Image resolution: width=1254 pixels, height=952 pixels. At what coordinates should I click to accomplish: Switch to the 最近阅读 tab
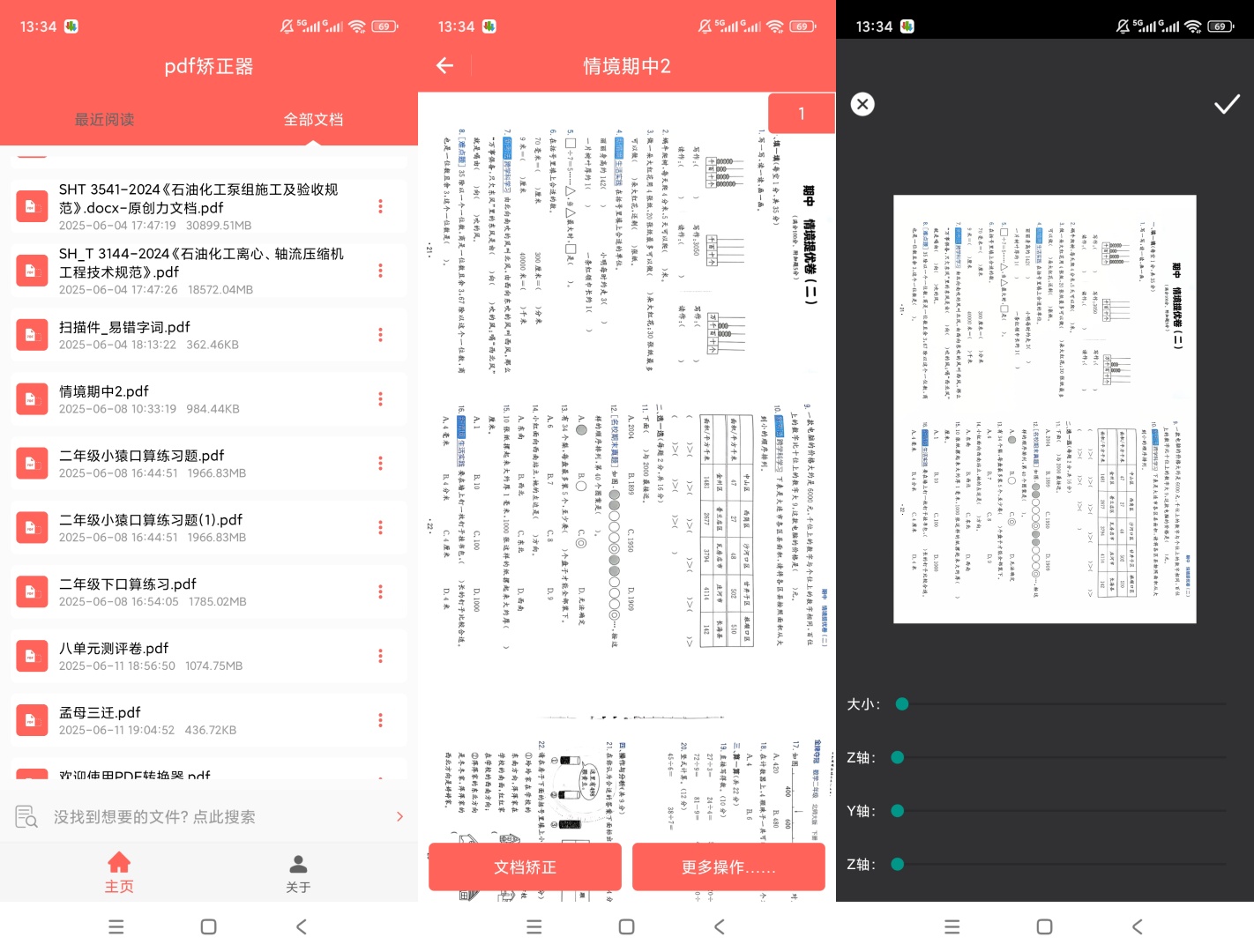pyautogui.click(x=104, y=119)
